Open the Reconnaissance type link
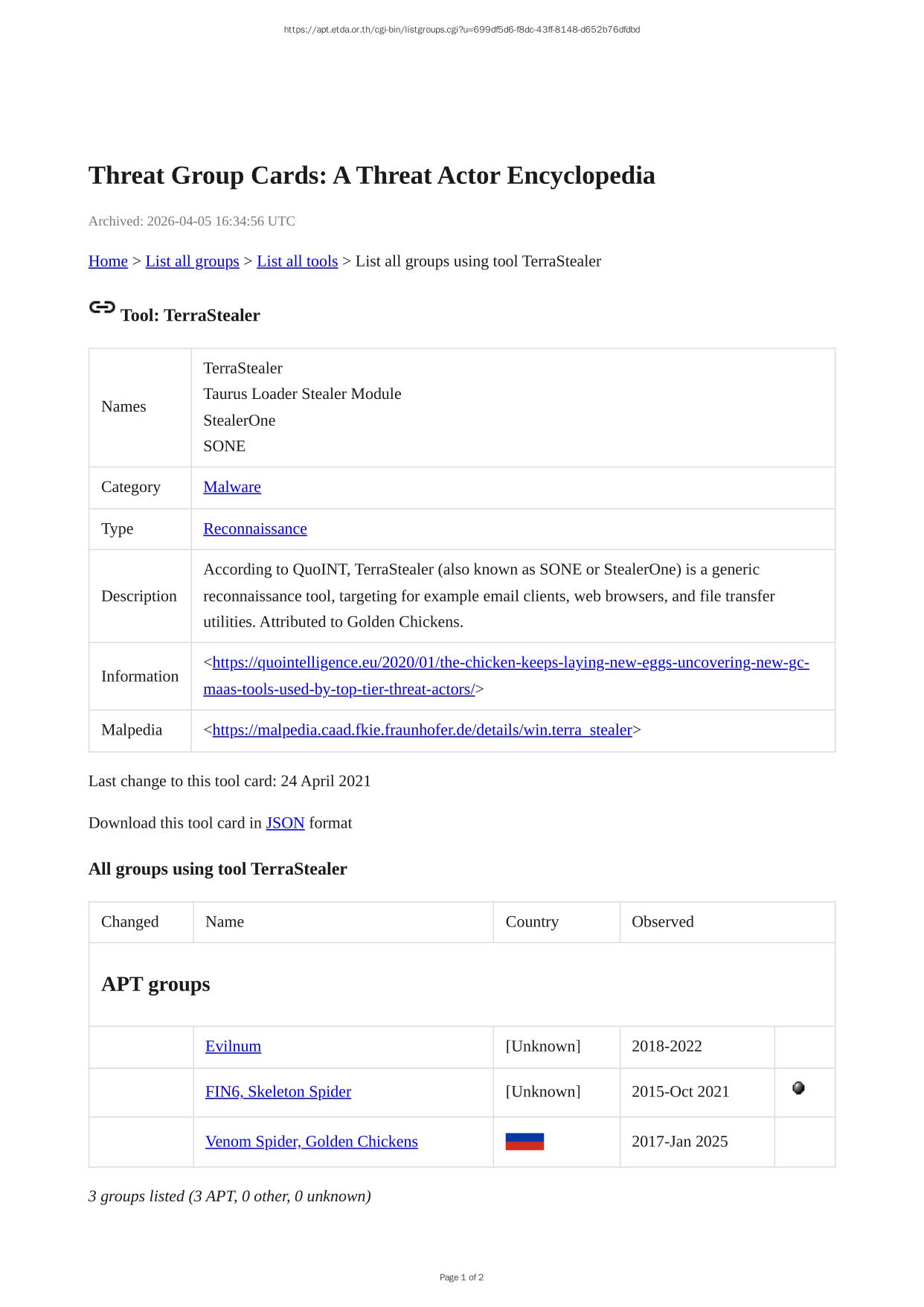This screenshot has height=1307, width=924. [x=255, y=528]
